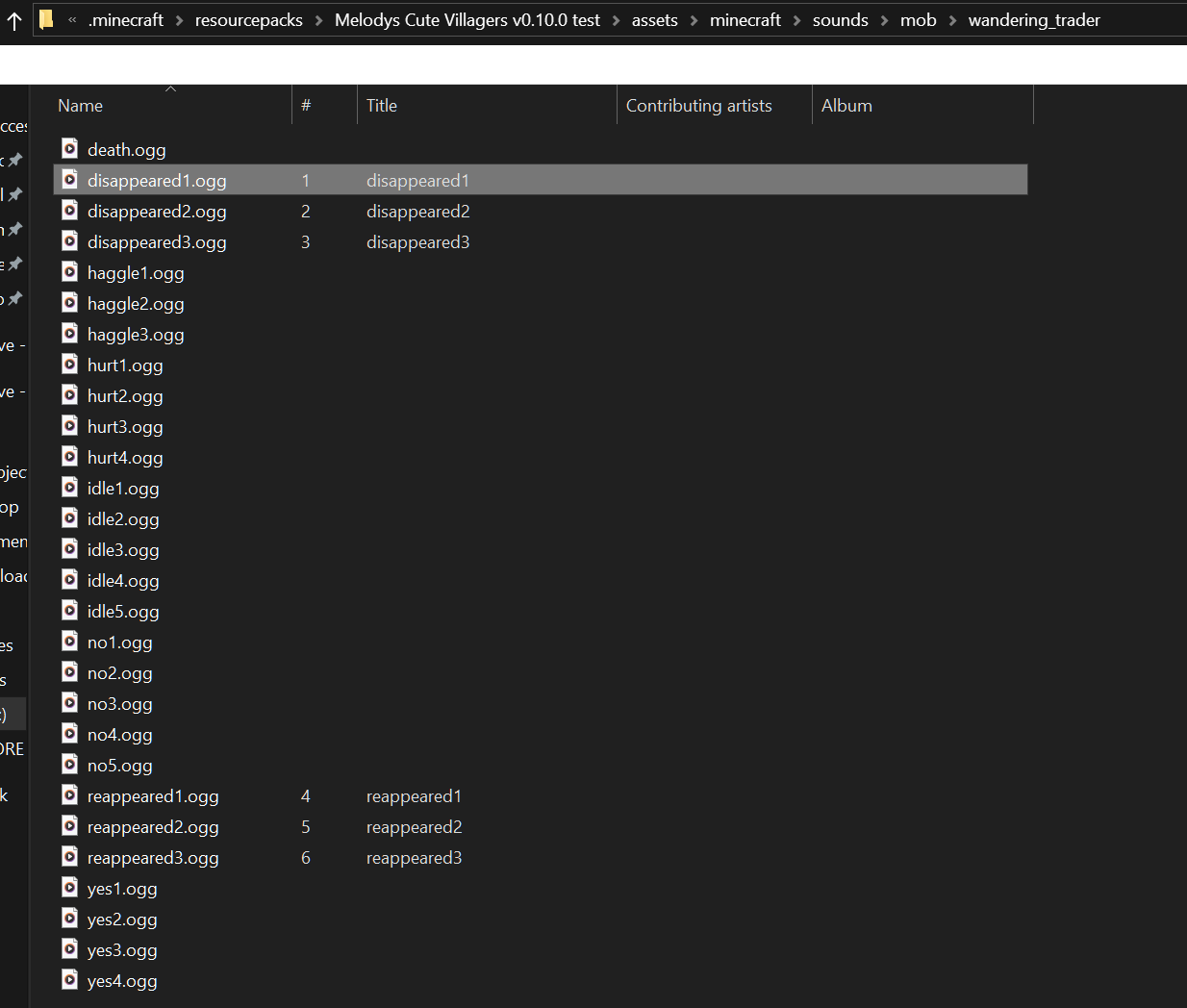Expand the hidden path chevron before .minecraft

point(72,20)
